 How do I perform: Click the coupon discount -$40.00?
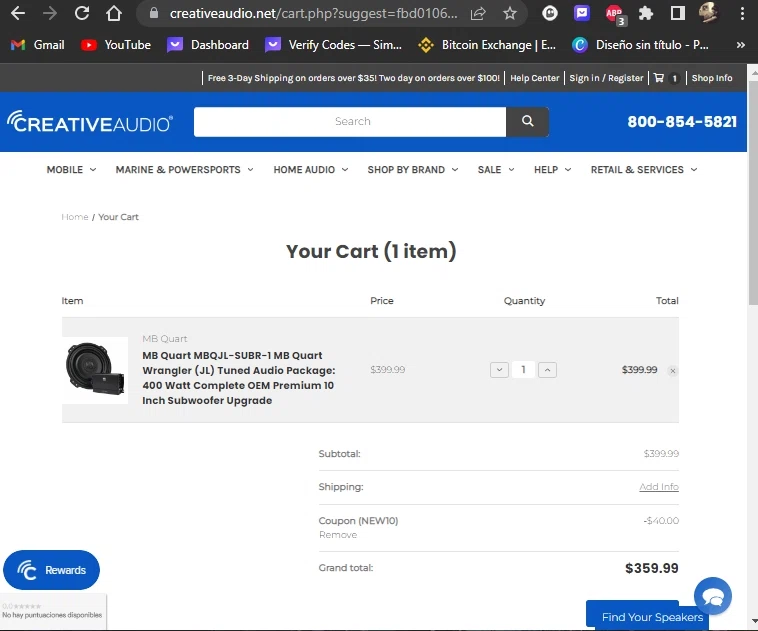pyautogui.click(x=661, y=521)
